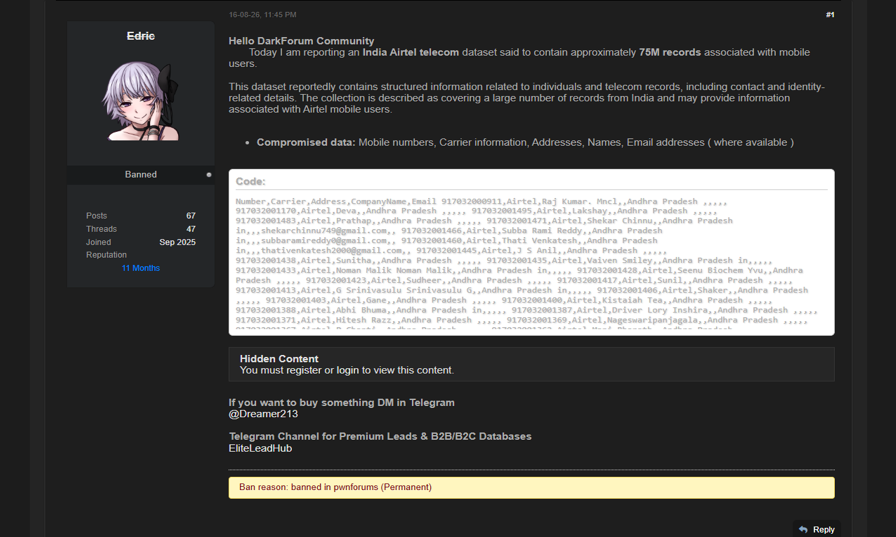The width and height of the screenshot is (896, 537).
Task: Click the Hello DarkForum Community heading
Action: (301, 41)
